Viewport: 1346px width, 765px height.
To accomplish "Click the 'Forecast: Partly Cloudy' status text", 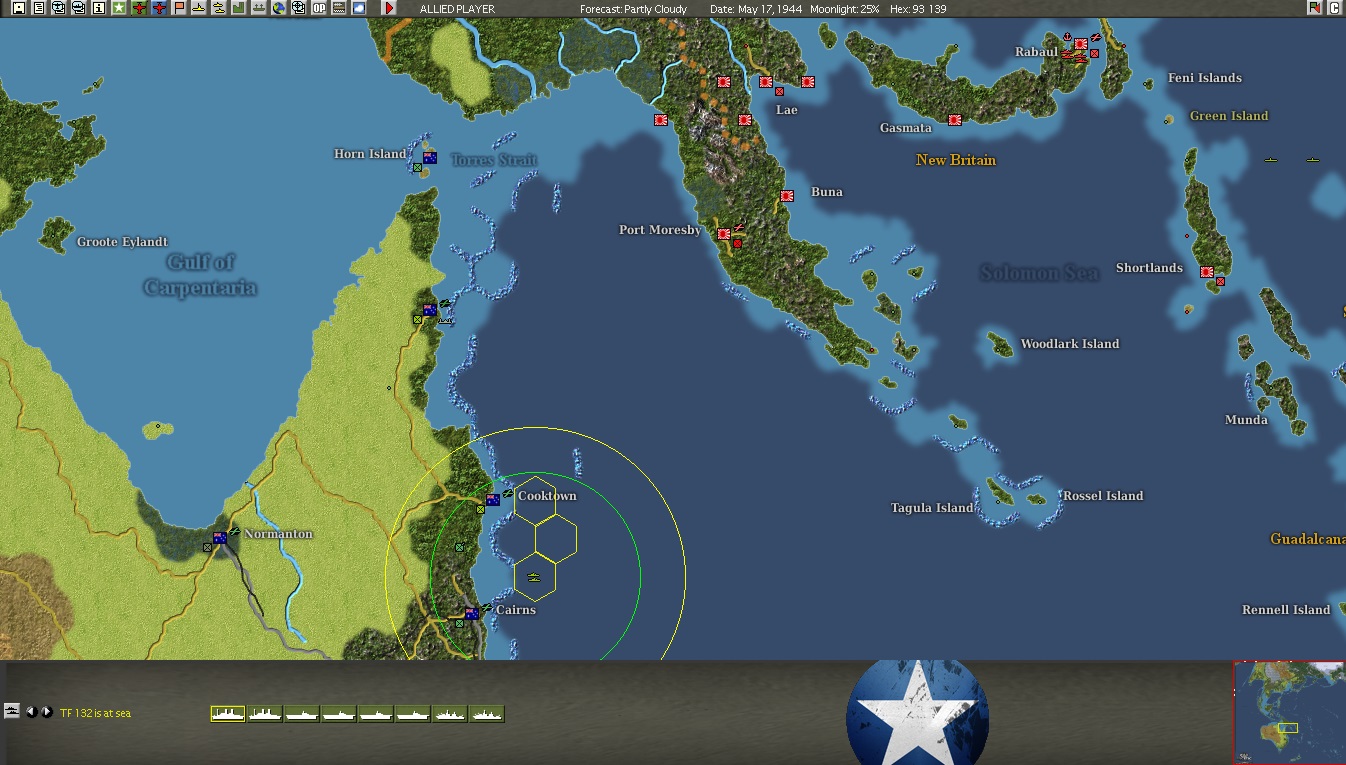I will click(x=633, y=9).
